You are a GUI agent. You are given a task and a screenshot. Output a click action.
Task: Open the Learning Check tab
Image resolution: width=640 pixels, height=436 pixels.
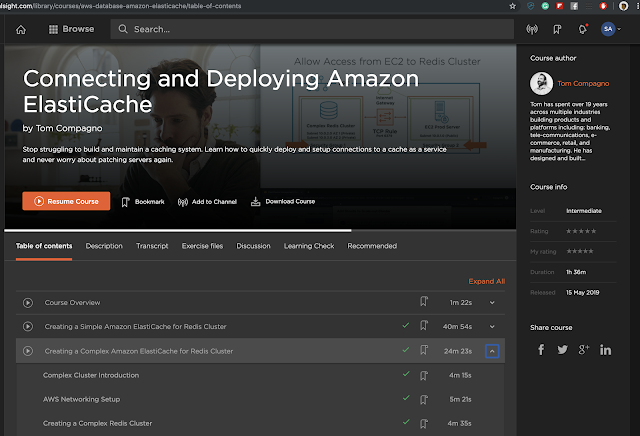pyautogui.click(x=309, y=246)
